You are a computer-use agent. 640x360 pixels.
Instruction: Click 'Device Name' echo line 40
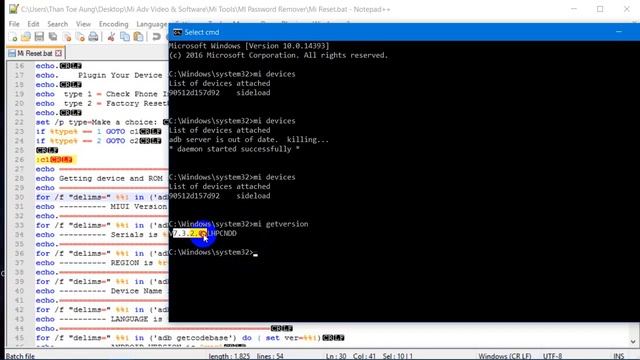coord(99,291)
